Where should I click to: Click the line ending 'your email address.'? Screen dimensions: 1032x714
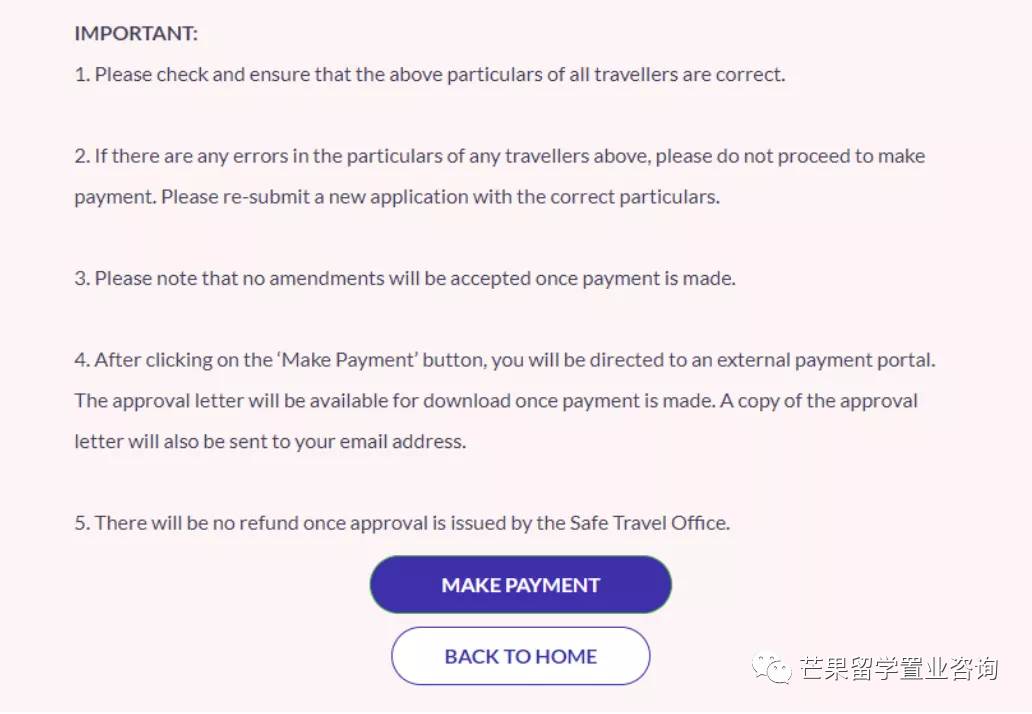[x=270, y=441]
